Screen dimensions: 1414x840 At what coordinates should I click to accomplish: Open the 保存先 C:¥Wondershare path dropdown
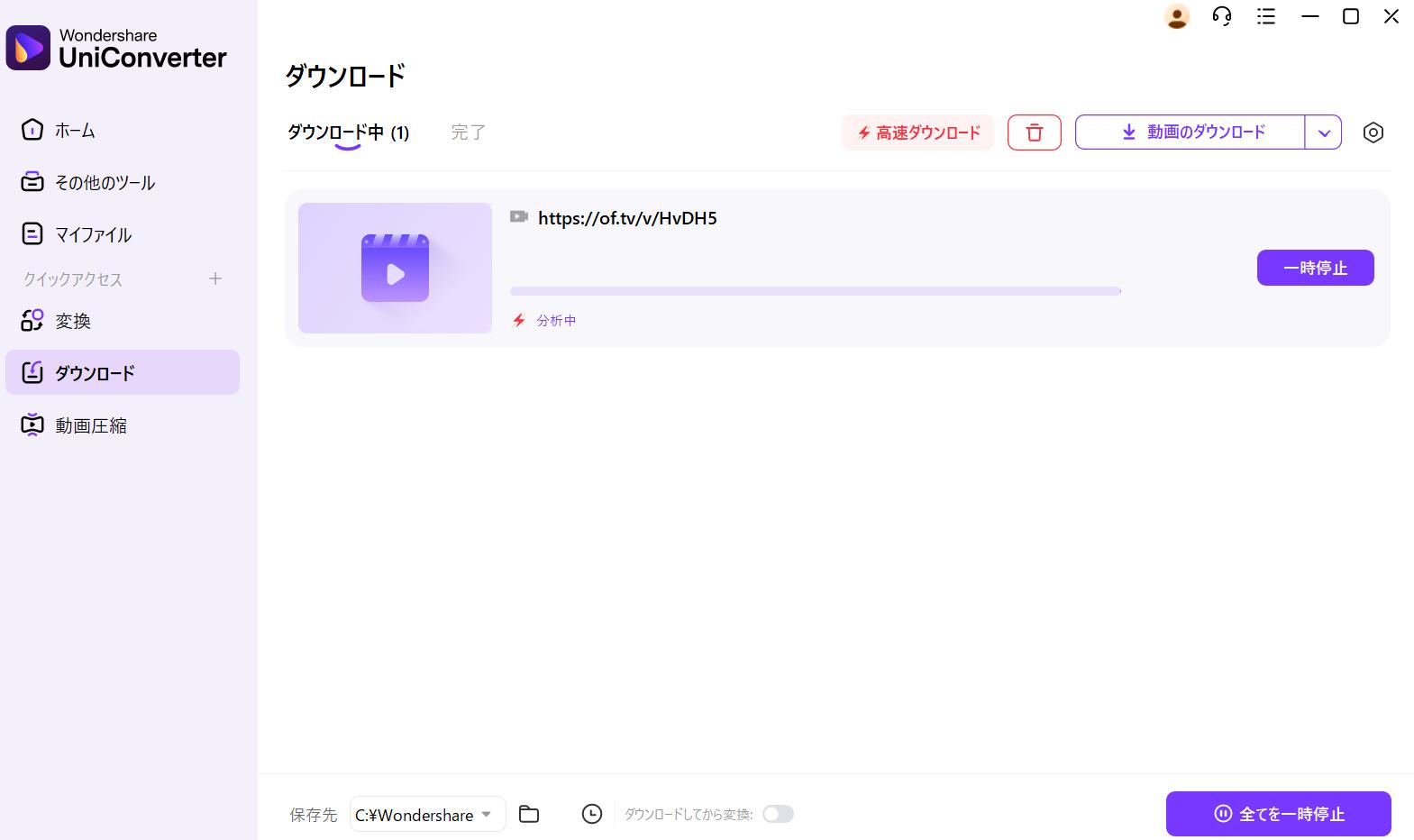coord(427,815)
